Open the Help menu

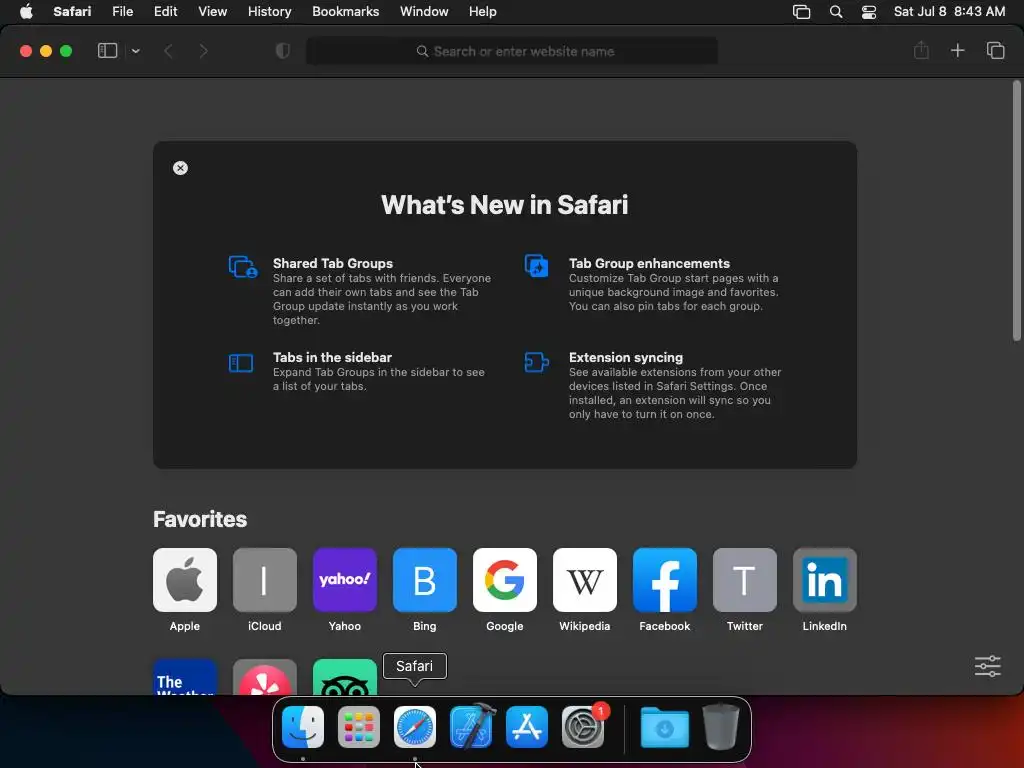tap(483, 11)
